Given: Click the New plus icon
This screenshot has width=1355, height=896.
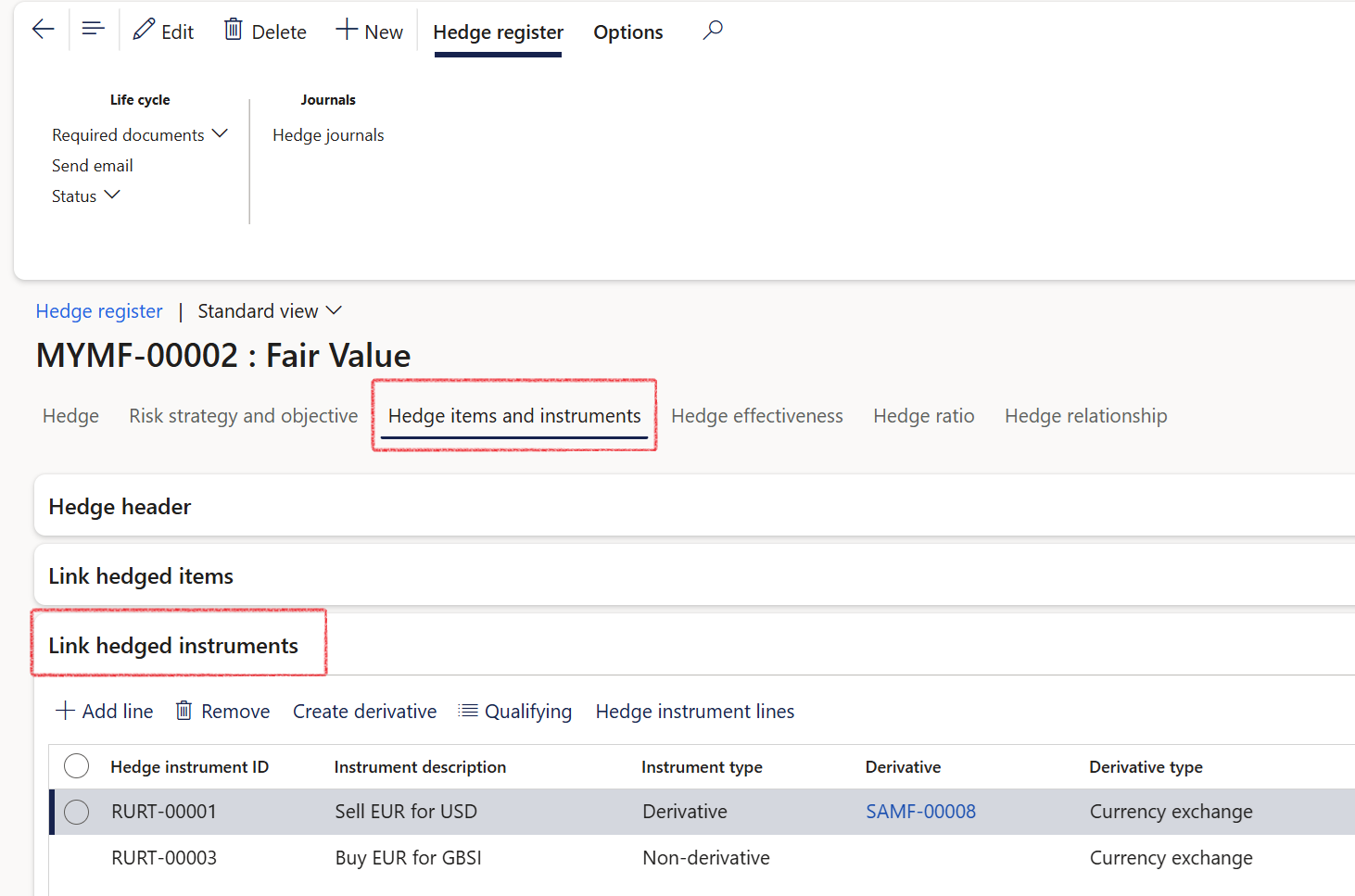Looking at the screenshot, I should pyautogui.click(x=347, y=30).
